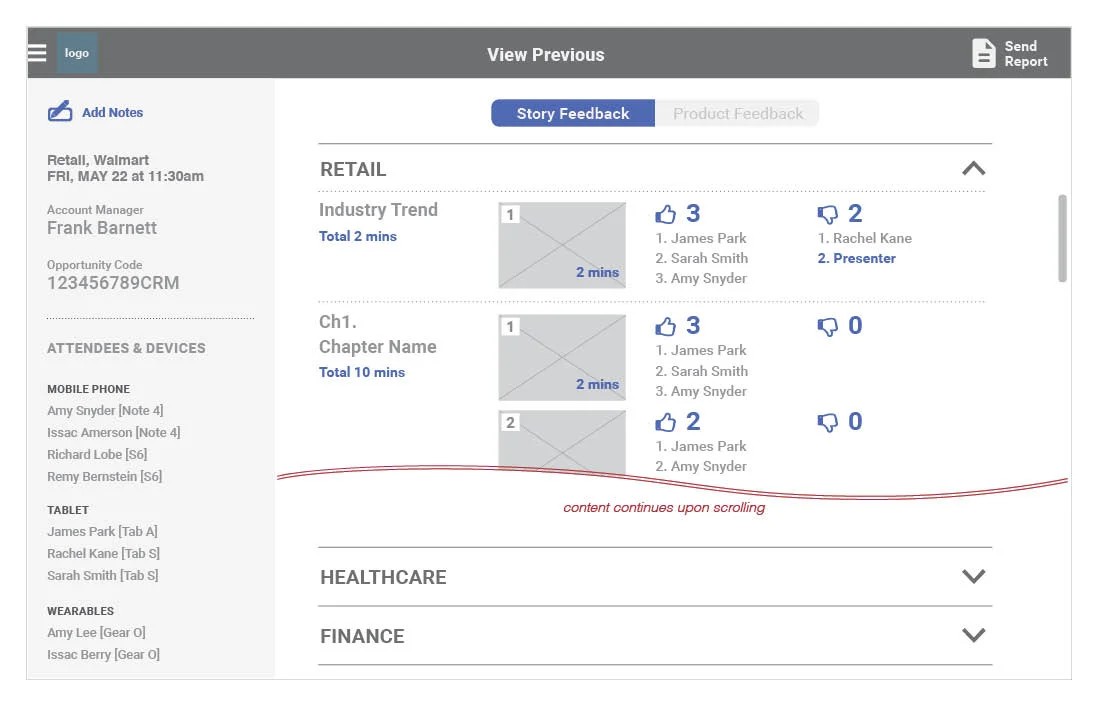This screenshot has height=701, width=1100.
Task: Collapse the RETAIL section chevron
Action: (974, 168)
